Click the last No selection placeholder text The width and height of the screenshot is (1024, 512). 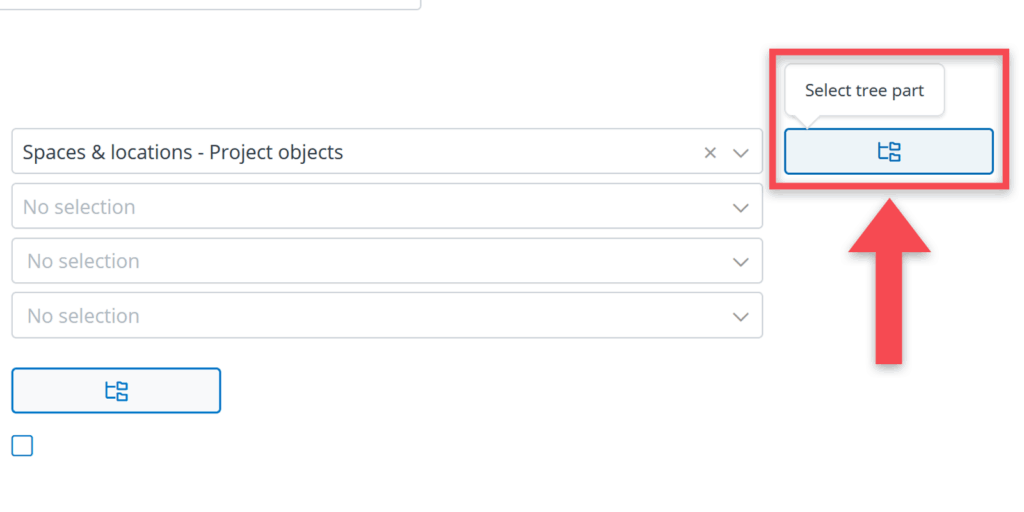tap(83, 316)
